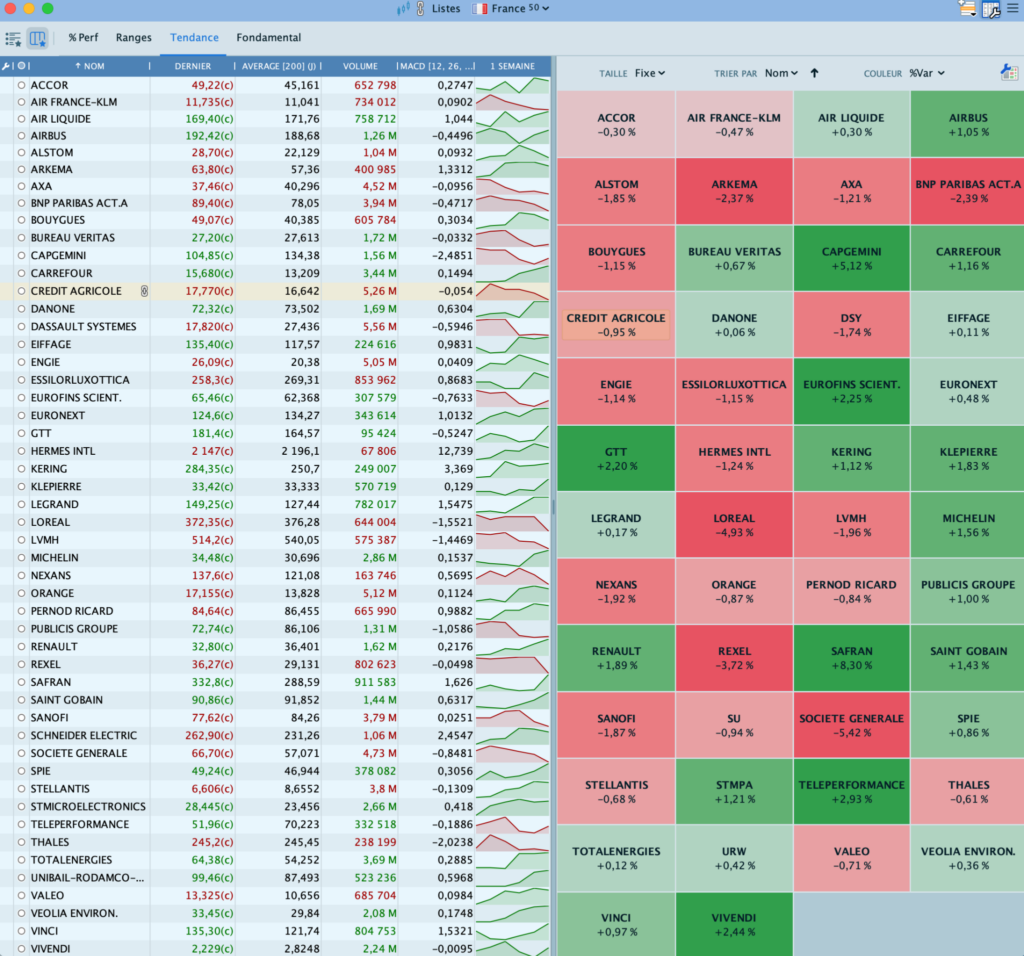Switch to the % Perf tab
The image size is (1024, 956).
click(x=86, y=38)
